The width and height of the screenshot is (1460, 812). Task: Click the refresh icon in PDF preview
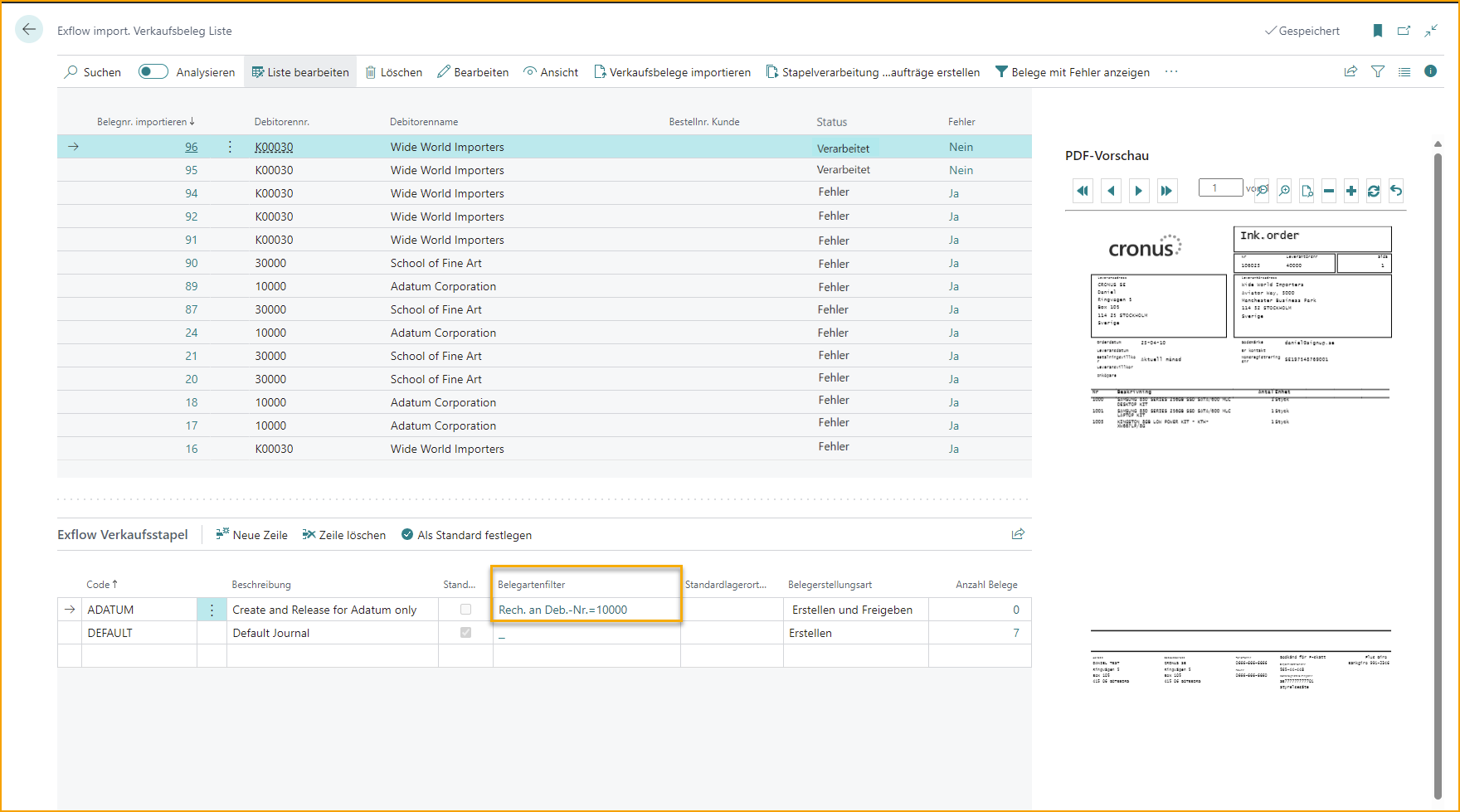pyautogui.click(x=1374, y=191)
